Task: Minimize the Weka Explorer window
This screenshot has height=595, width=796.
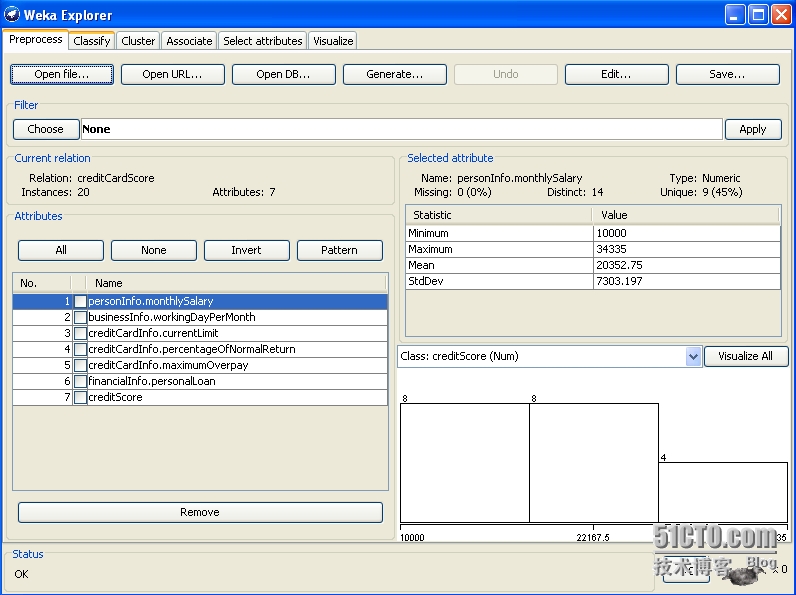Action: click(x=735, y=15)
